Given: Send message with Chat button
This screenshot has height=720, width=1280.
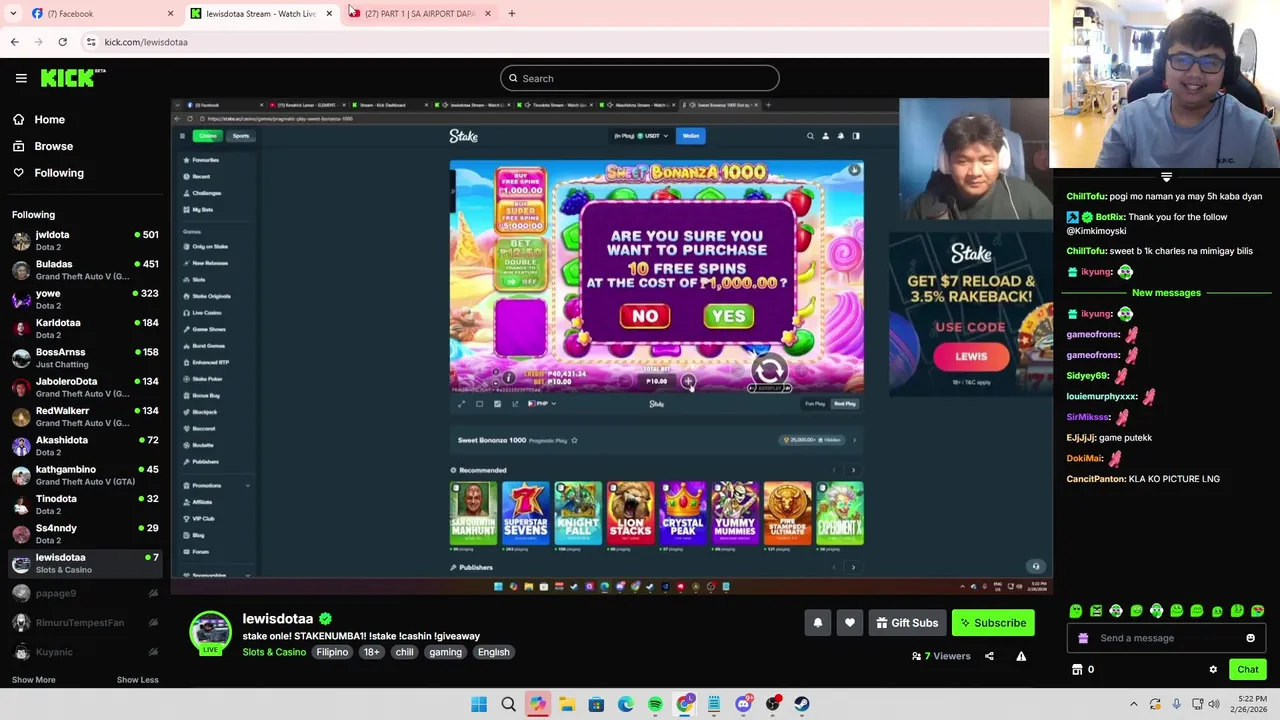Looking at the screenshot, I should click(1247, 670).
